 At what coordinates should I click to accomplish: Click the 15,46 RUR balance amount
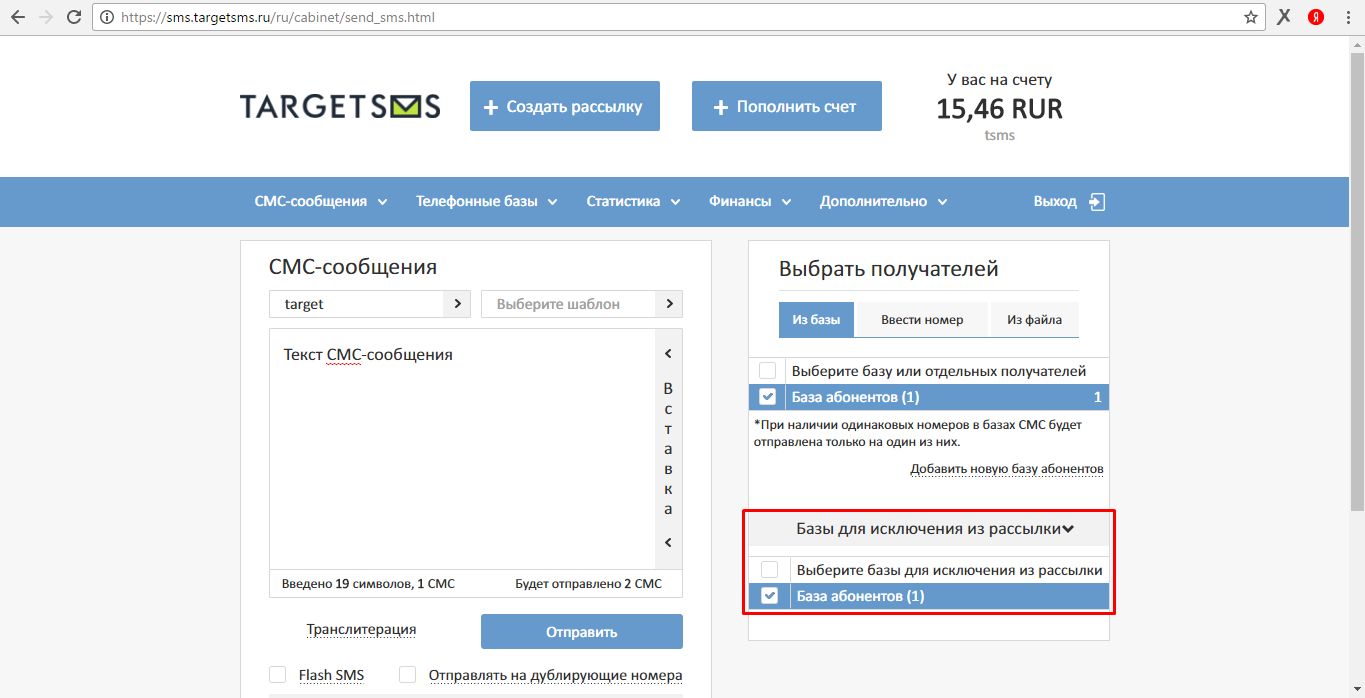tap(999, 109)
